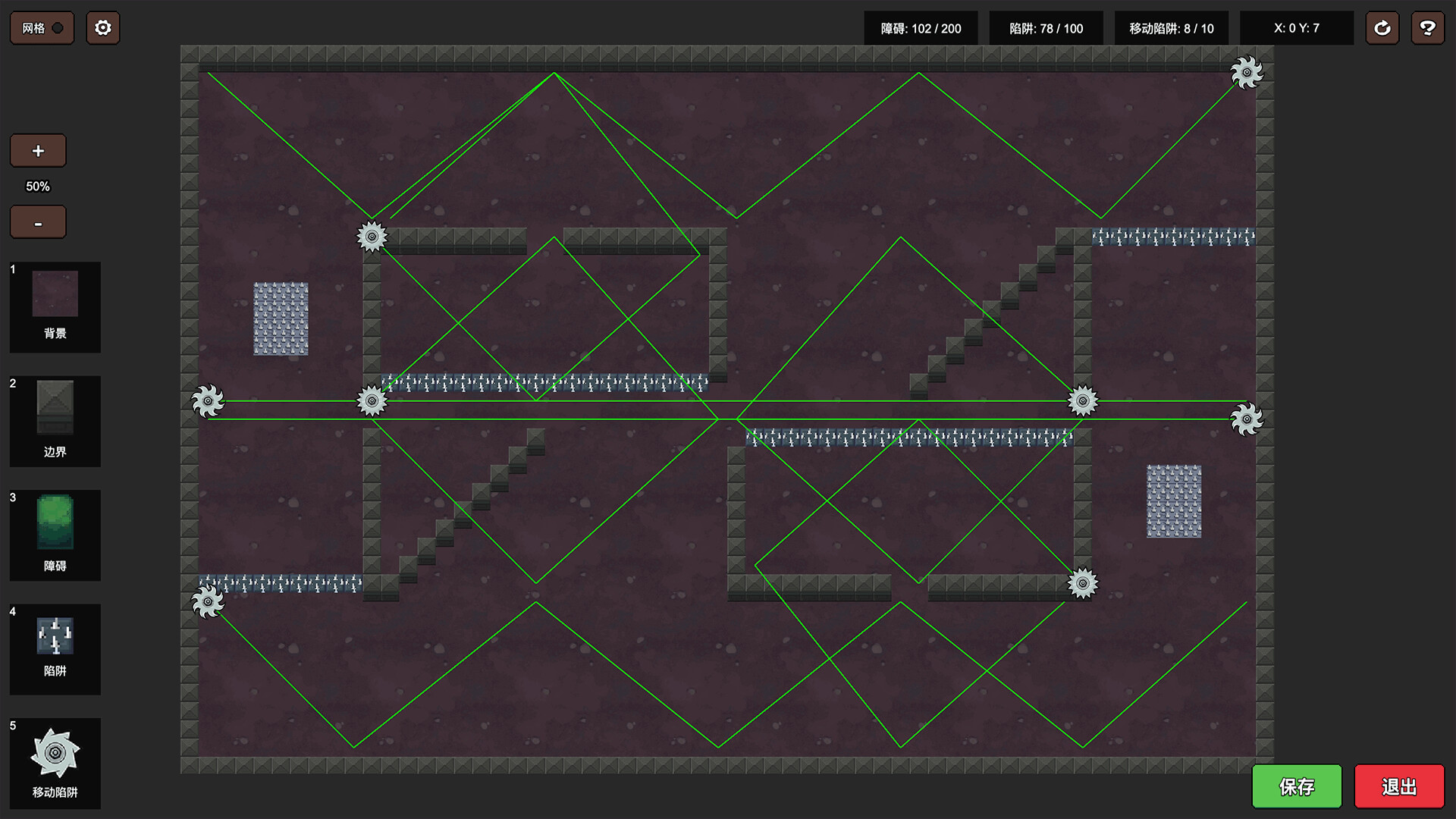This screenshot has width=1456, height=819.
Task: Click the sawblade in the top-right corner
Action: [1246, 73]
